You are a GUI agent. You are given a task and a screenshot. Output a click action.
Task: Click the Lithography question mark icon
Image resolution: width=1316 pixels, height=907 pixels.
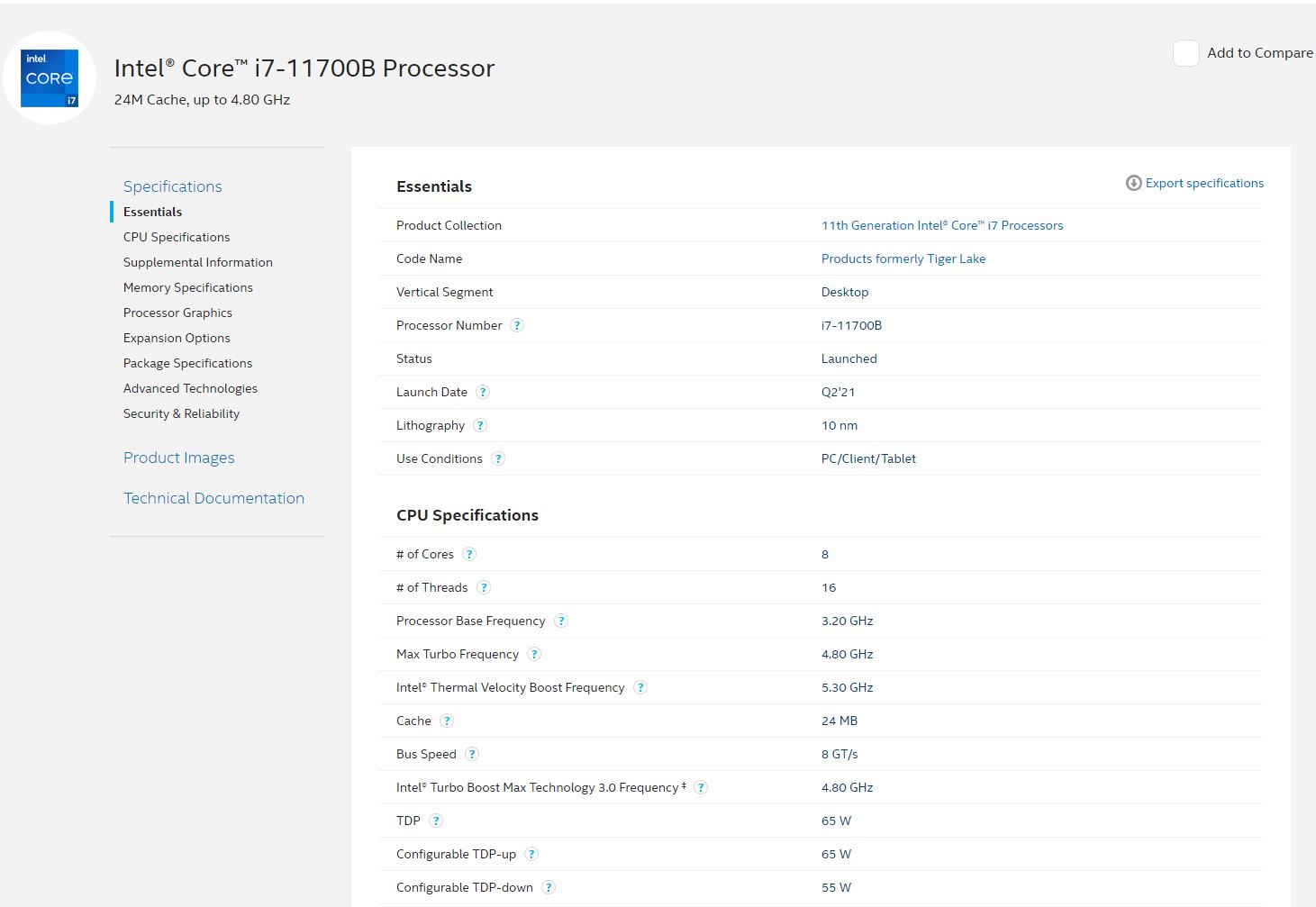click(x=480, y=425)
